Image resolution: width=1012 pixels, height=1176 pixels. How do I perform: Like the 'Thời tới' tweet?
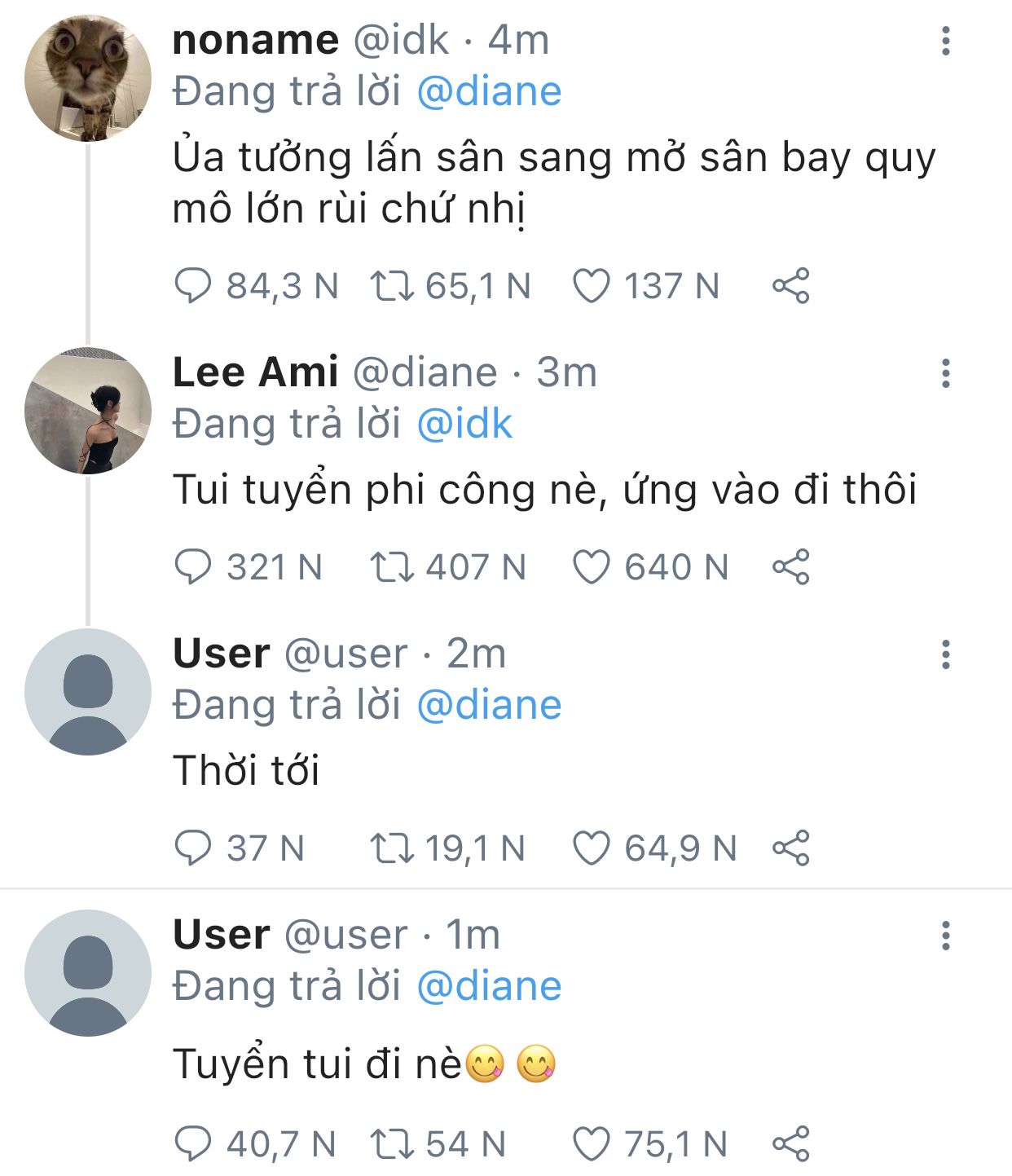pos(592,848)
